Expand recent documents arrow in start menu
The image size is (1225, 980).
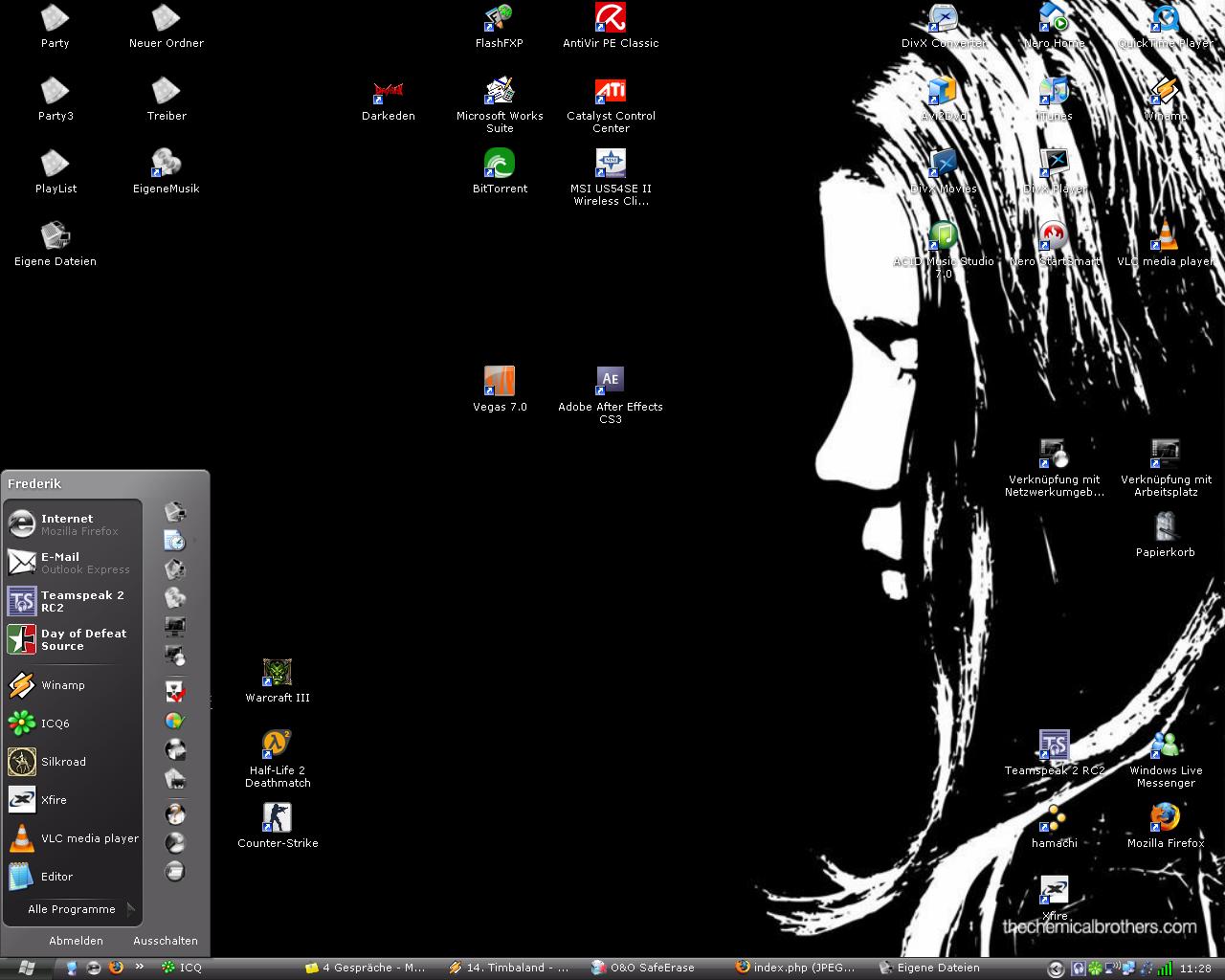(x=194, y=541)
